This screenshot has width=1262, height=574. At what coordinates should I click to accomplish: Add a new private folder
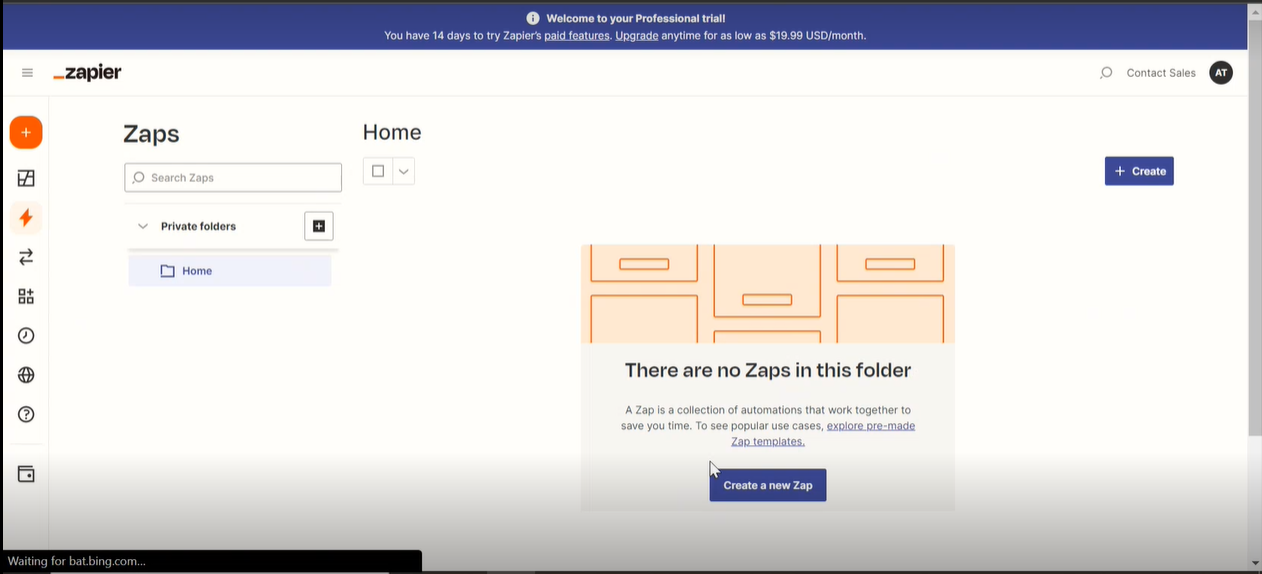[319, 226]
